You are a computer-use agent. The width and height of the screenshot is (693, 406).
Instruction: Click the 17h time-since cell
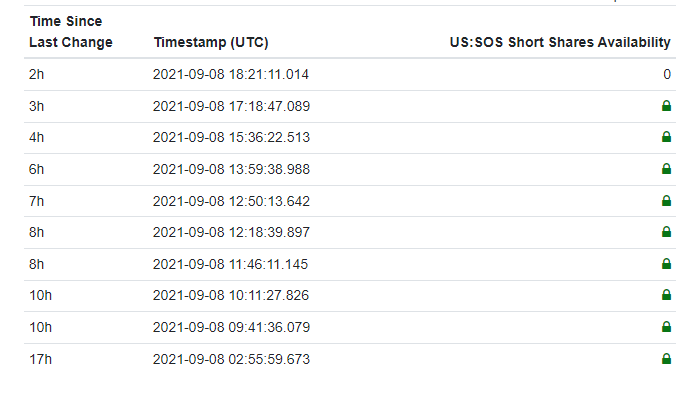[x=40, y=359]
